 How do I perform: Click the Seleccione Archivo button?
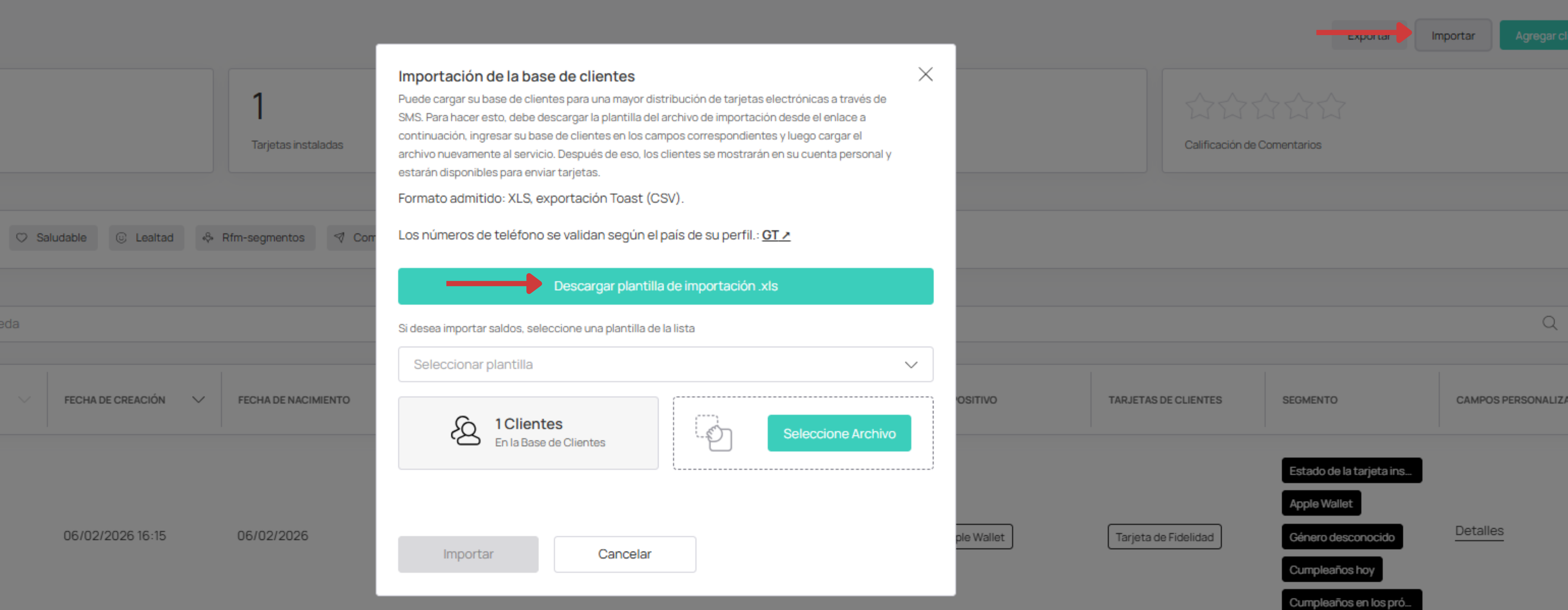click(x=839, y=434)
